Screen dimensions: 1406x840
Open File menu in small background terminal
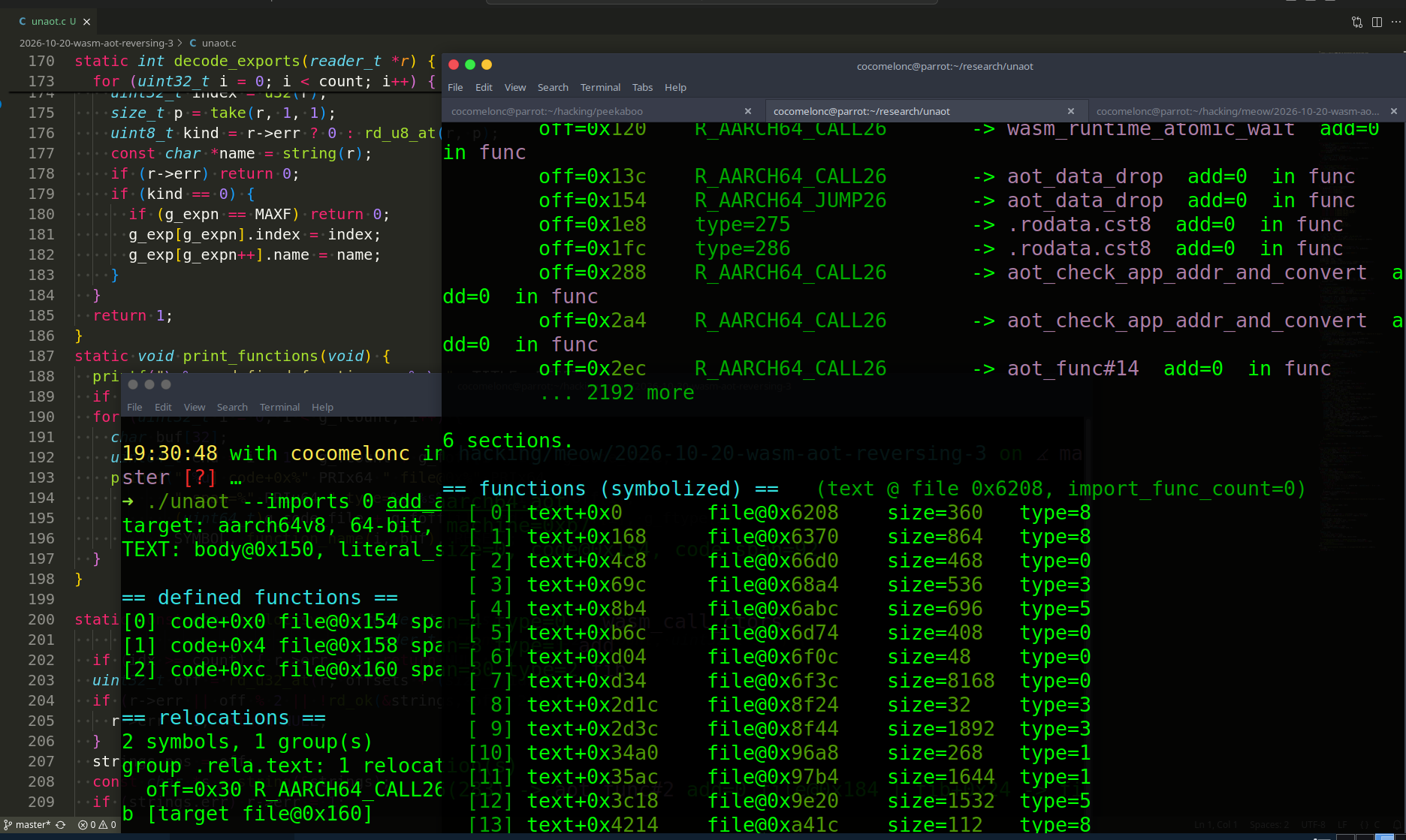(134, 407)
